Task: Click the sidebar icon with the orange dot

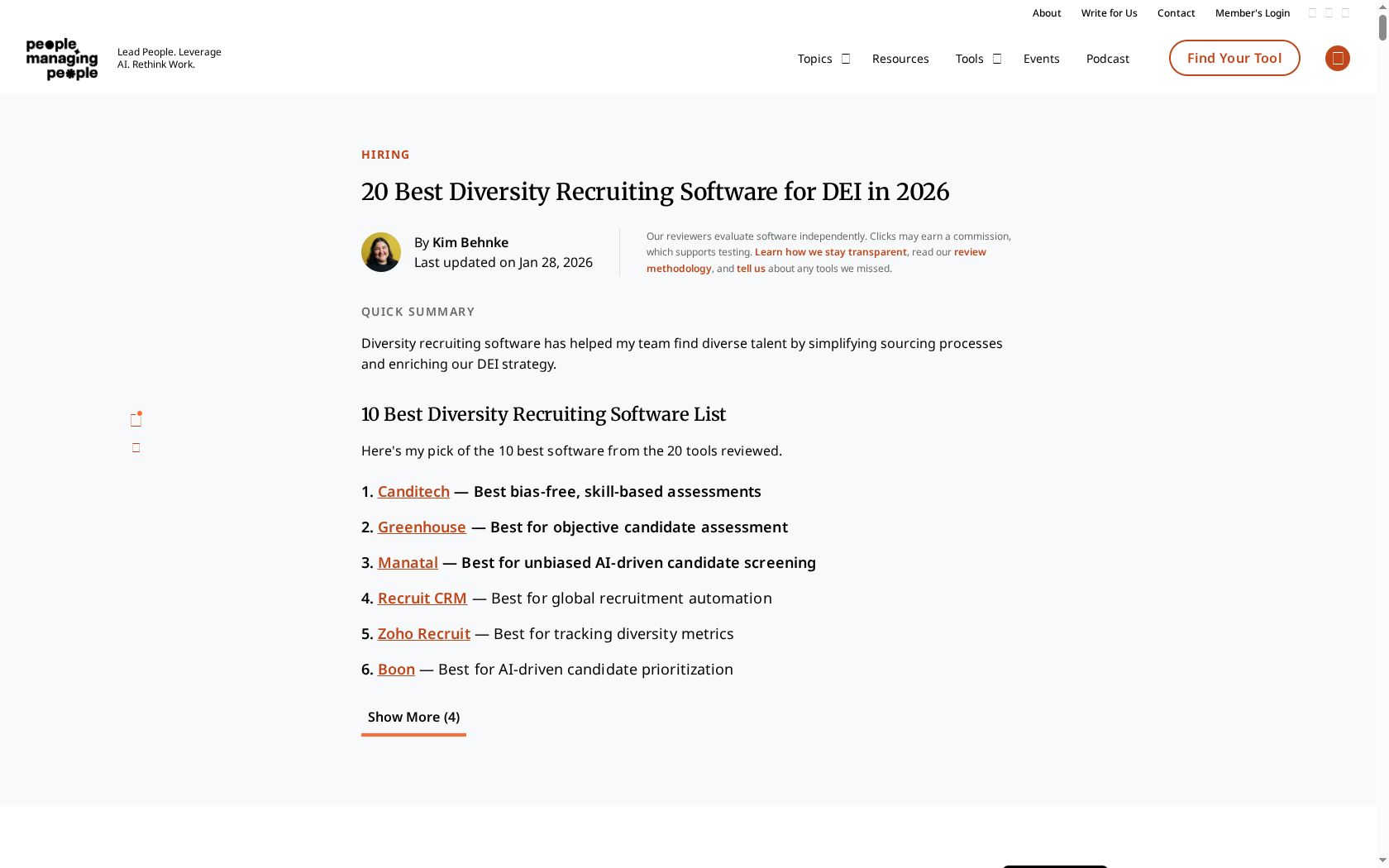Action: 136,420
